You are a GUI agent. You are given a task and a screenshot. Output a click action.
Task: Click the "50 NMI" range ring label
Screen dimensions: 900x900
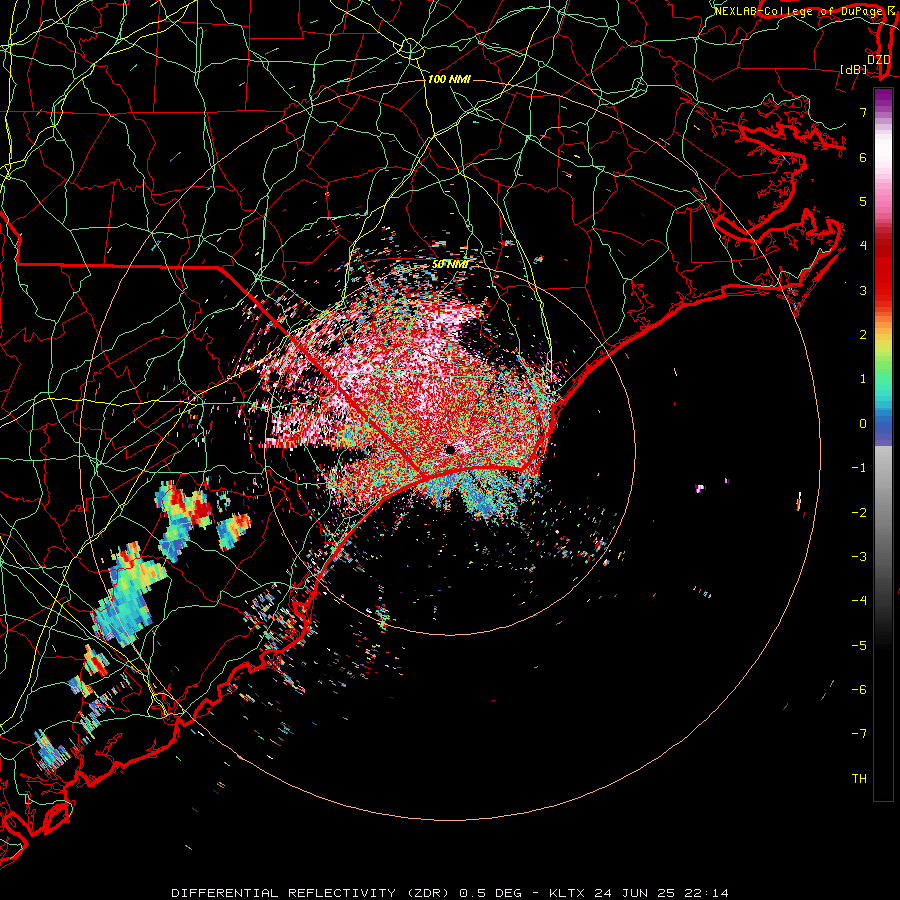449,265
